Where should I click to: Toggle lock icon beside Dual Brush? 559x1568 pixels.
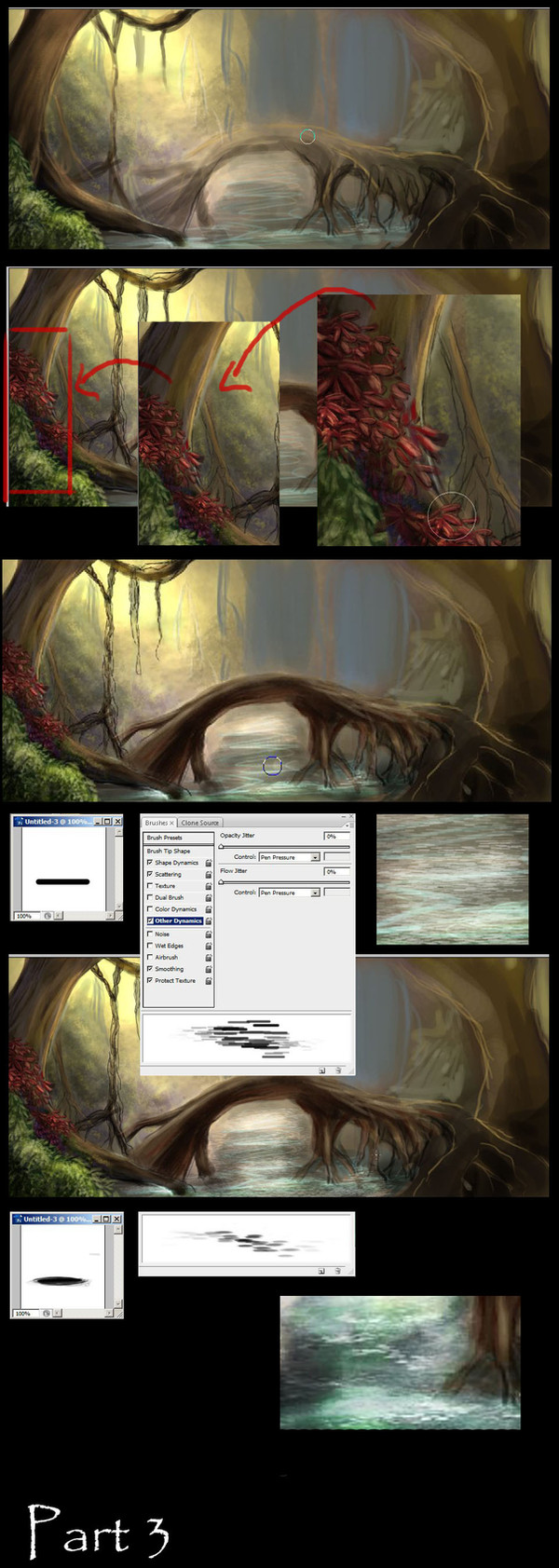pyautogui.click(x=209, y=898)
